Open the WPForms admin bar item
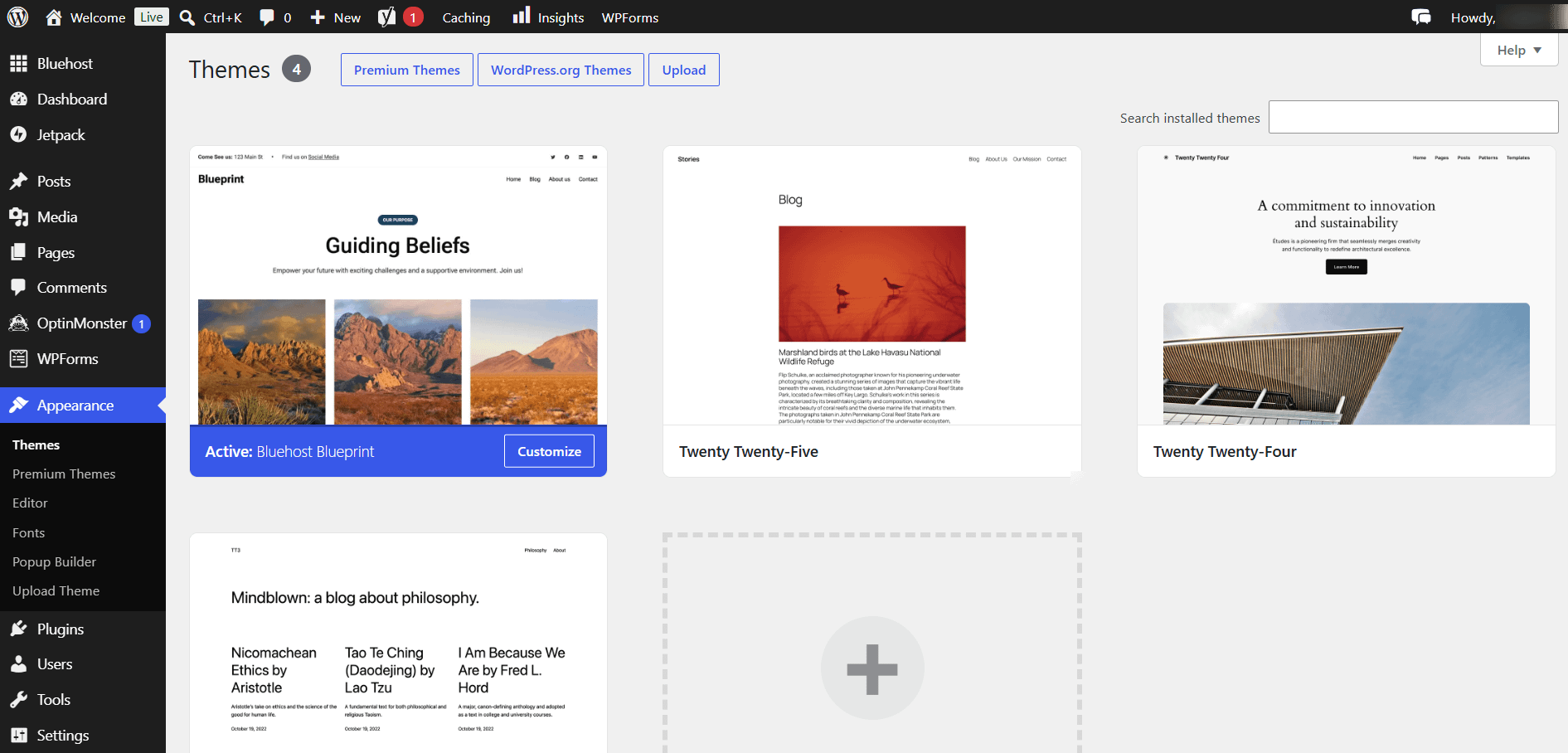The height and width of the screenshot is (753, 1568). 630,17
